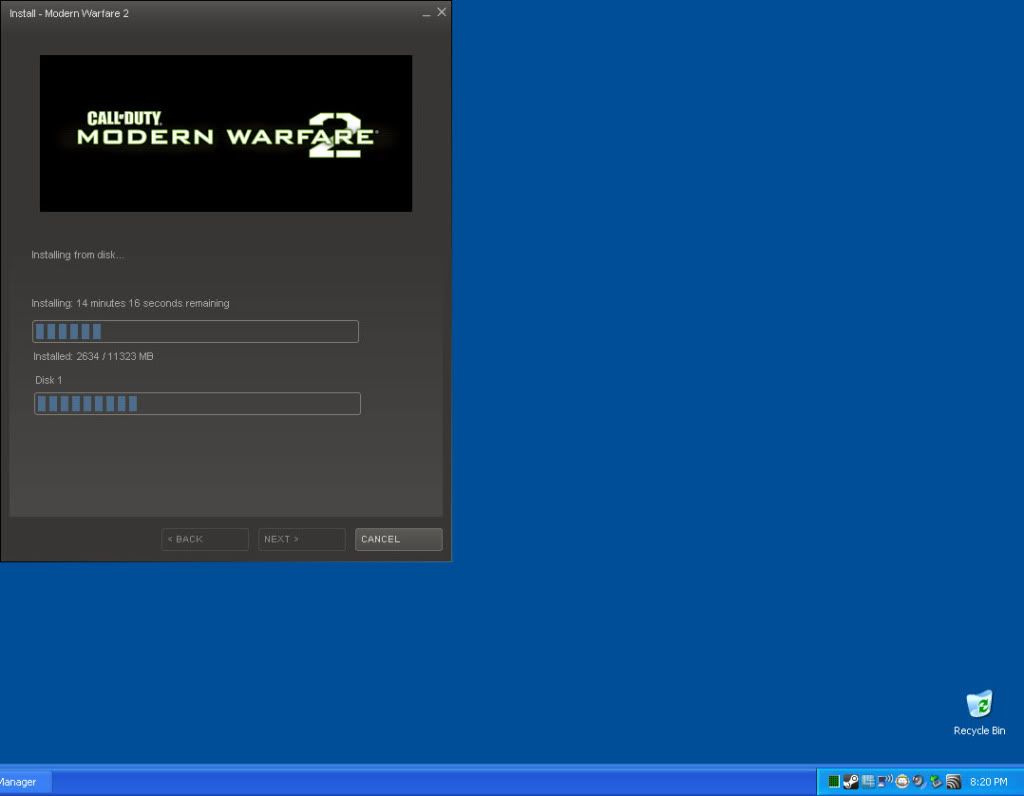Click the Manager taskbar button
This screenshot has width=1024, height=796.
point(22,782)
